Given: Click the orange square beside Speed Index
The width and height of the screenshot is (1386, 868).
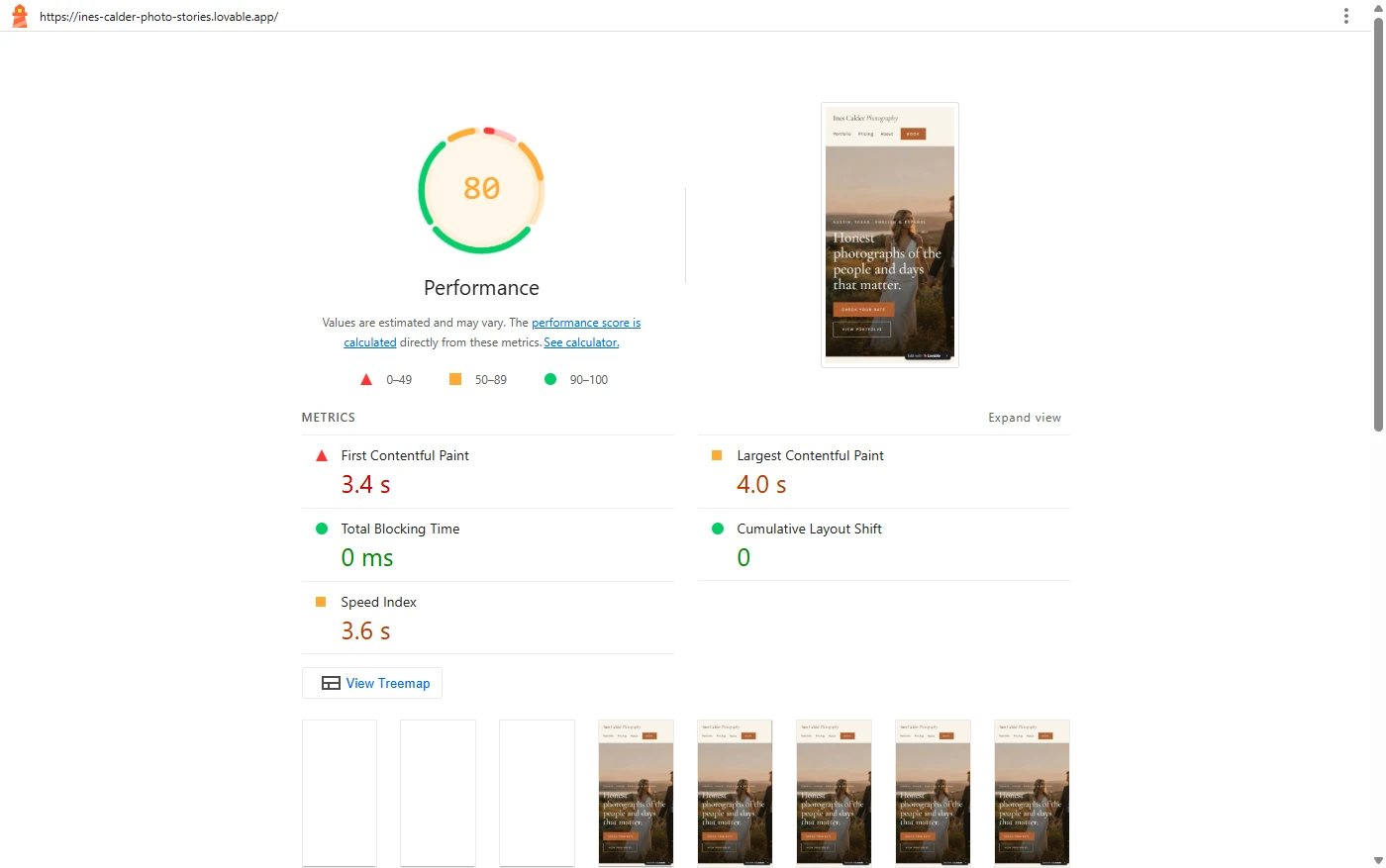Looking at the screenshot, I should pyautogui.click(x=321, y=602).
